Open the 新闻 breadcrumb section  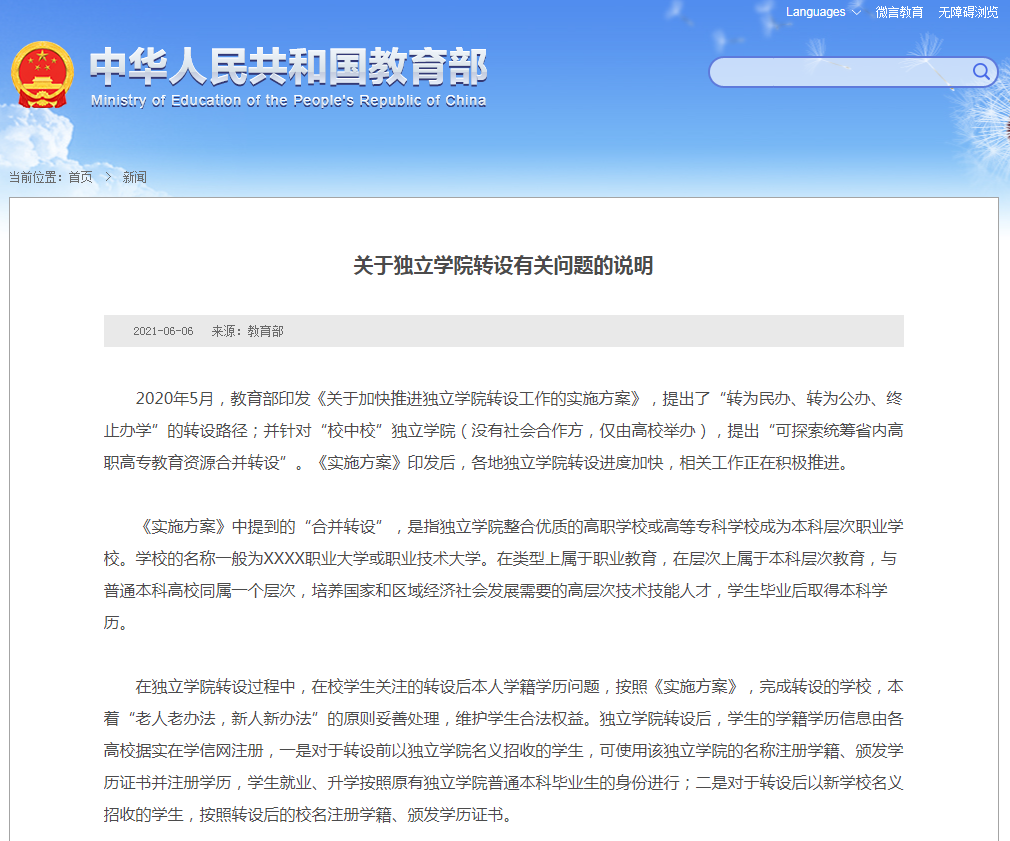(x=135, y=177)
